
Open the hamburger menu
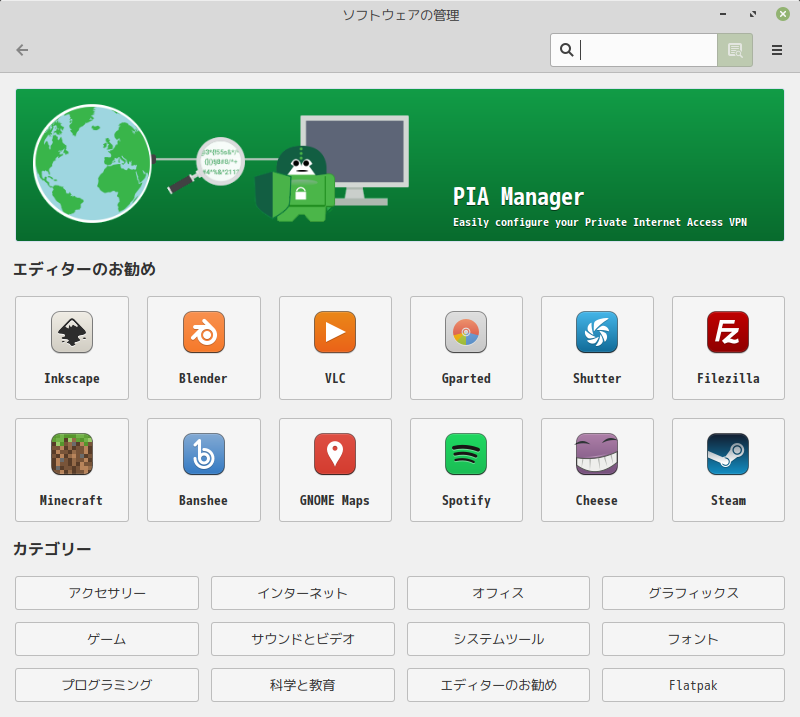(x=777, y=50)
